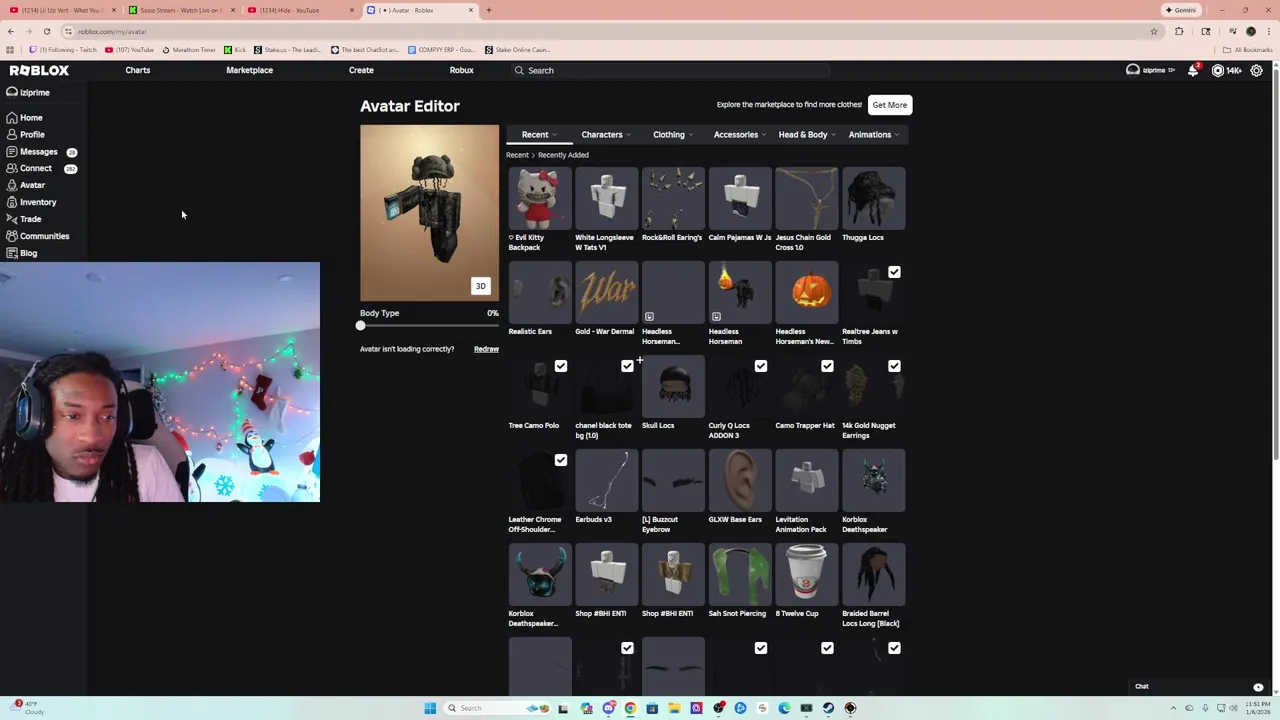The image size is (1280, 720).
Task: Uncheck Camo Trapper Hat item
Action: [827, 366]
